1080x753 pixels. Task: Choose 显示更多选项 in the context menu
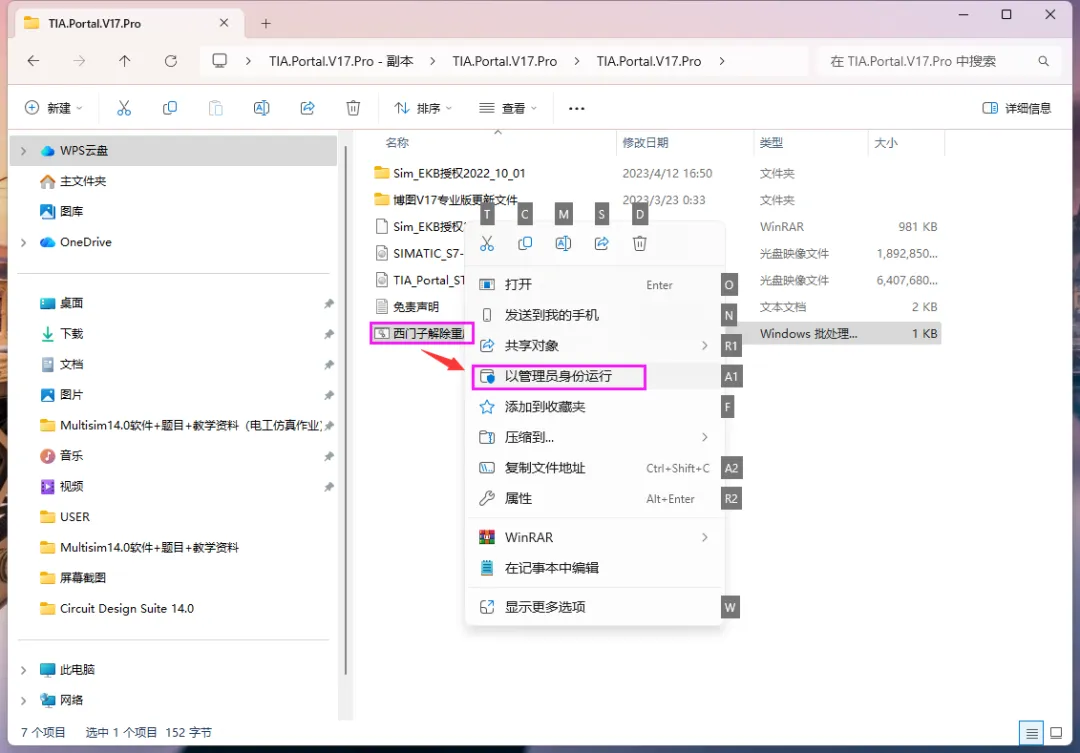[594, 607]
